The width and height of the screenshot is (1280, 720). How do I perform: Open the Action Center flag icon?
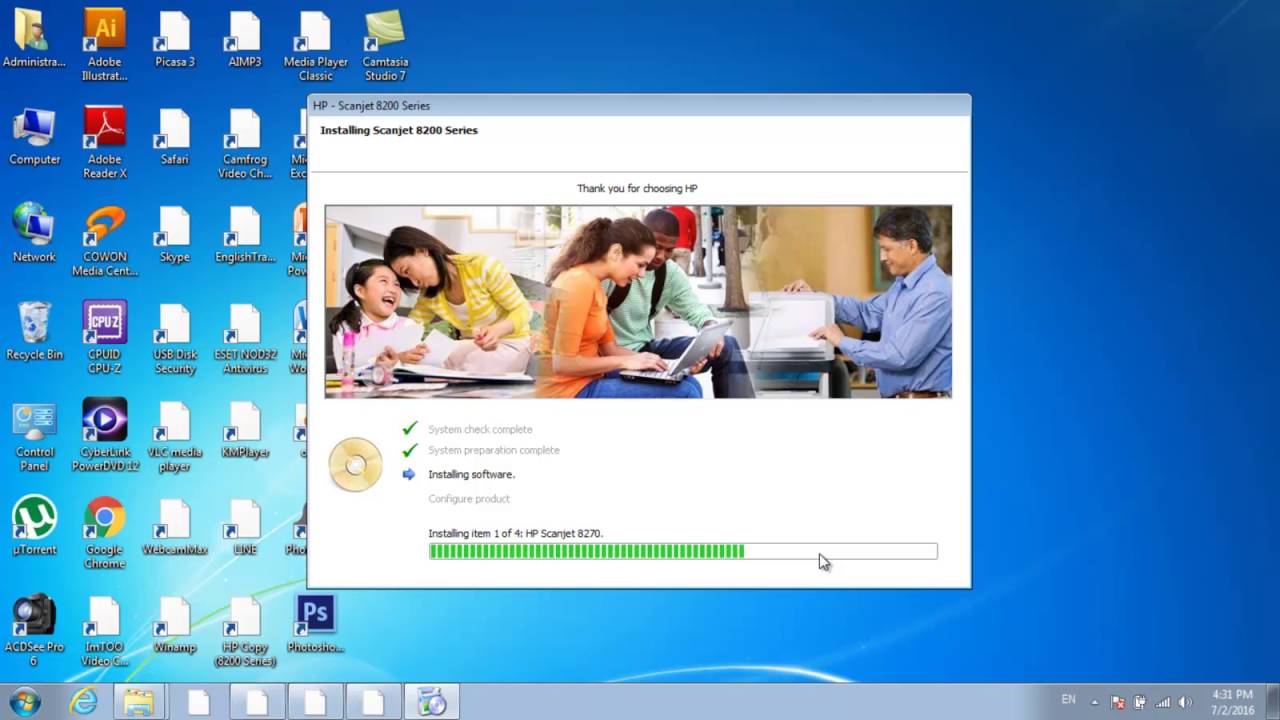(x=1118, y=702)
